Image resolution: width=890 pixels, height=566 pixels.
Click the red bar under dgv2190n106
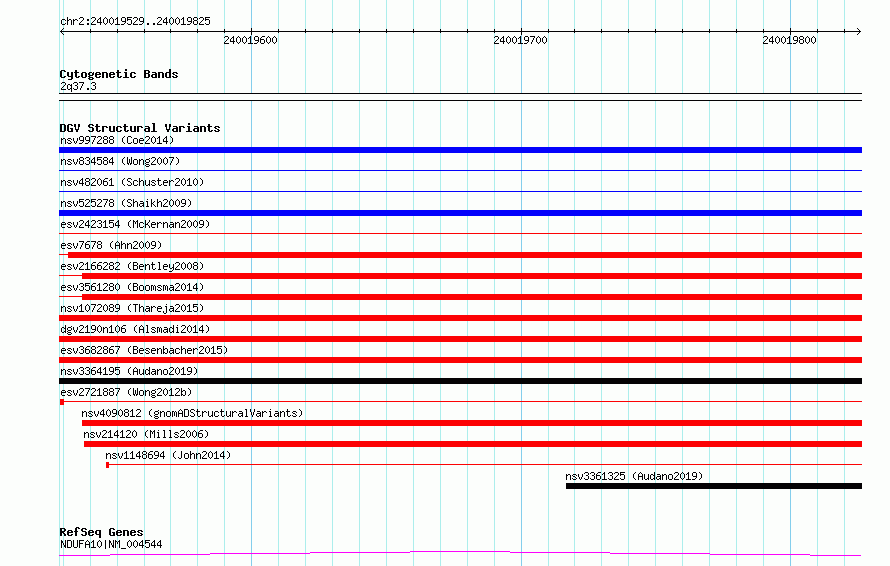click(460, 339)
